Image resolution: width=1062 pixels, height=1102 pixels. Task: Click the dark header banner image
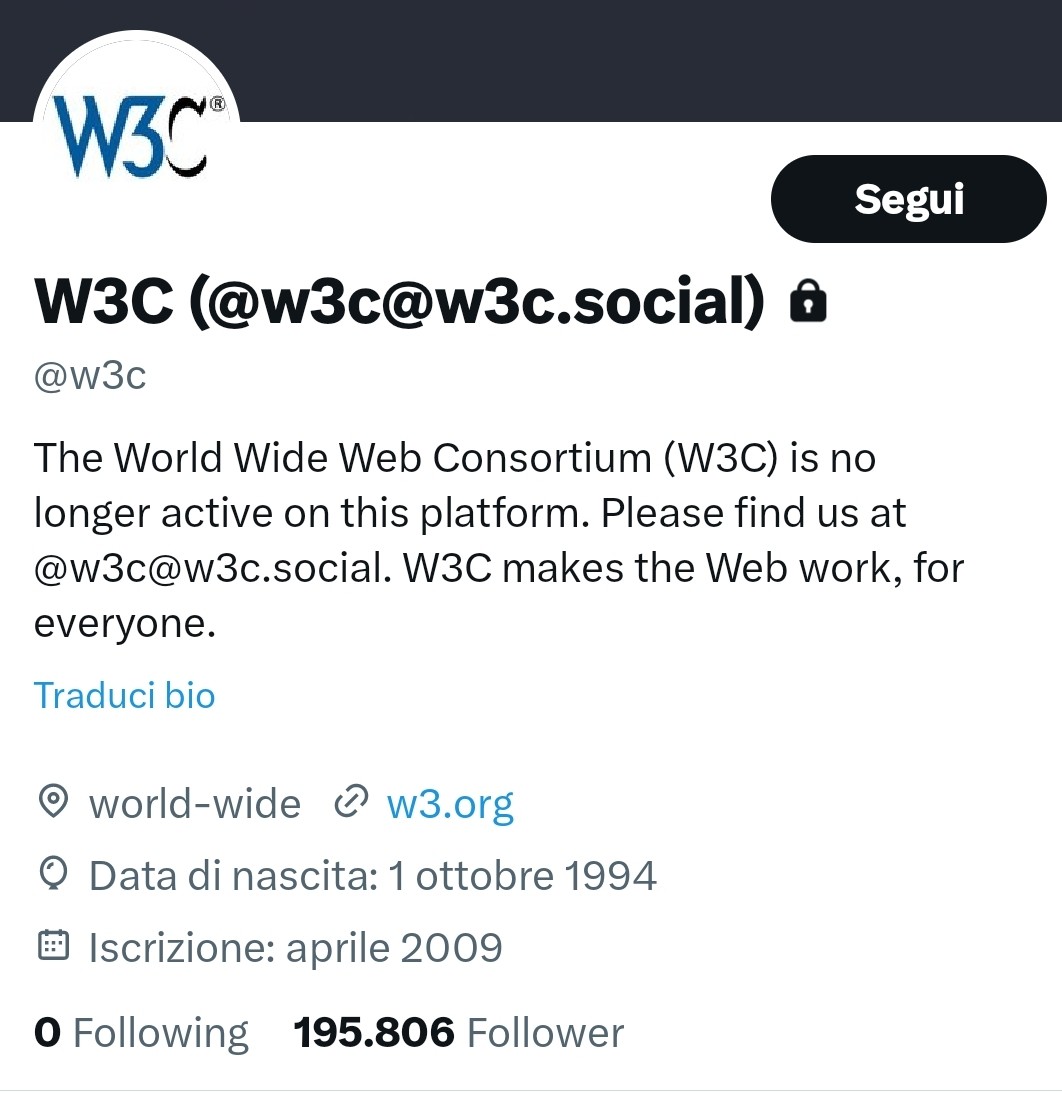633,60
